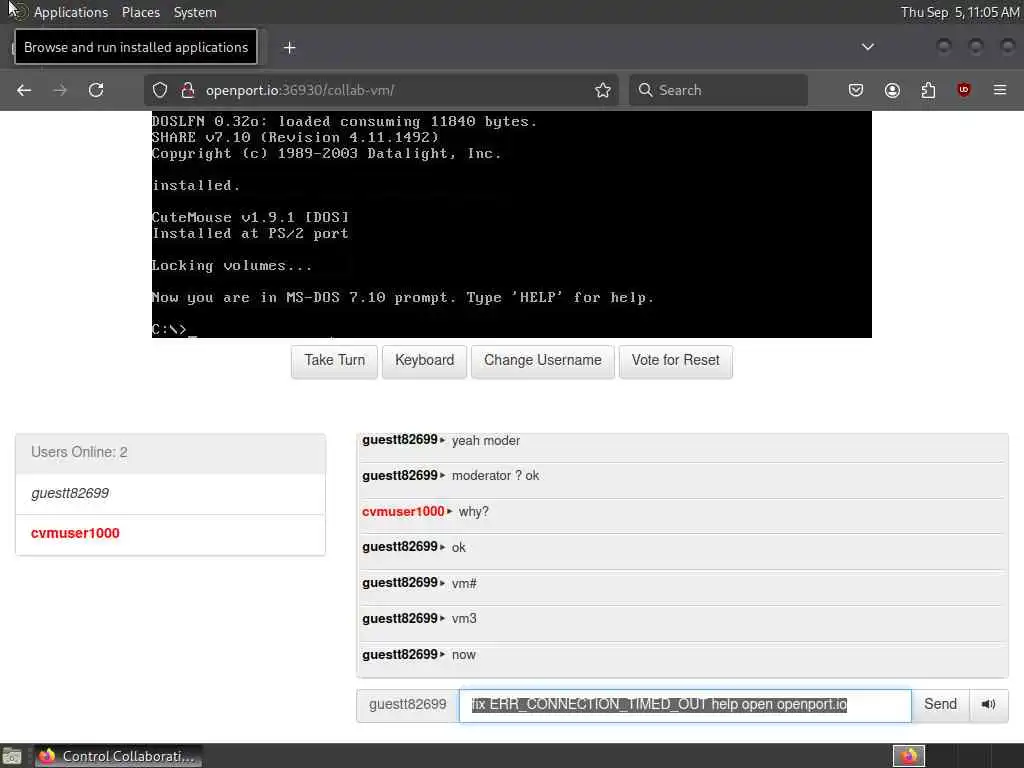Click the address bar URL
1024x768 pixels.
[x=300, y=90]
